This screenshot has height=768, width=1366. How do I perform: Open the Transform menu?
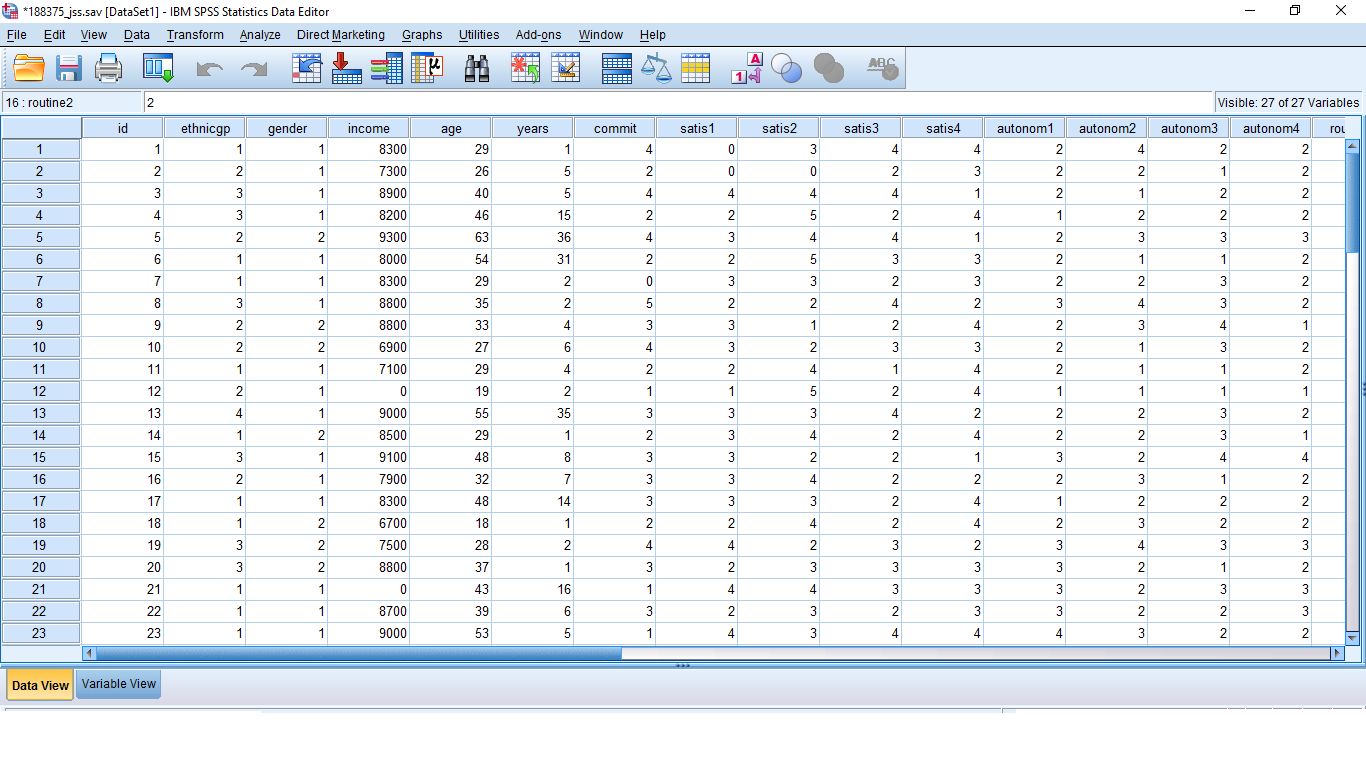195,35
